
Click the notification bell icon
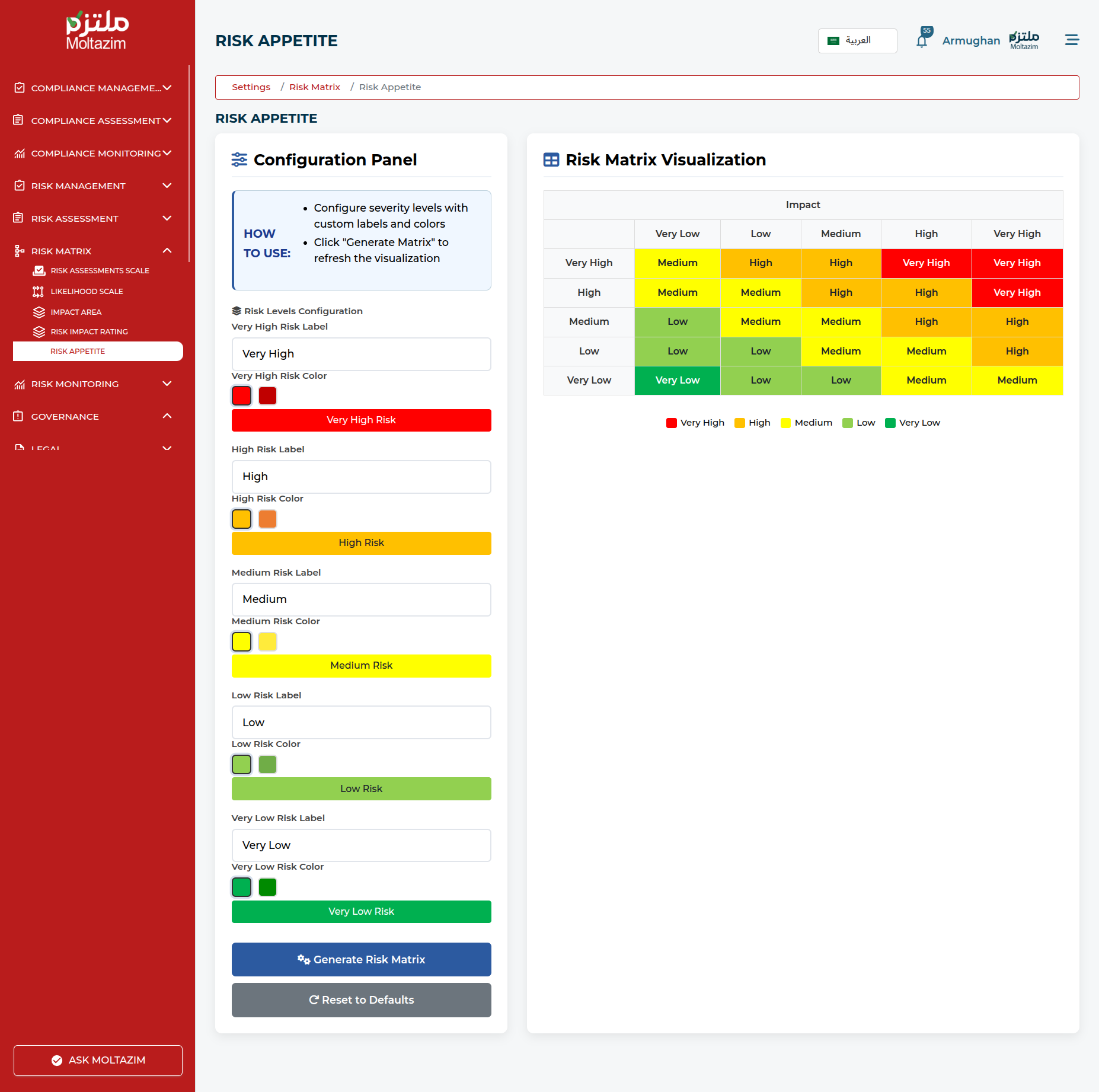pyautogui.click(x=921, y=41)
